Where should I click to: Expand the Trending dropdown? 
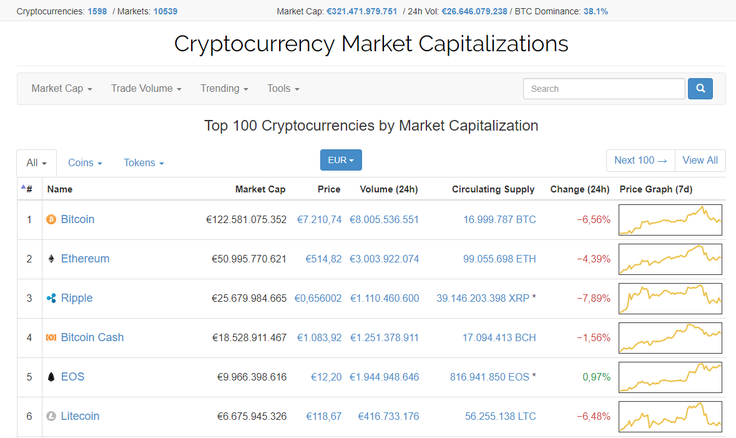pyautogui.click(x=224, y=89)
